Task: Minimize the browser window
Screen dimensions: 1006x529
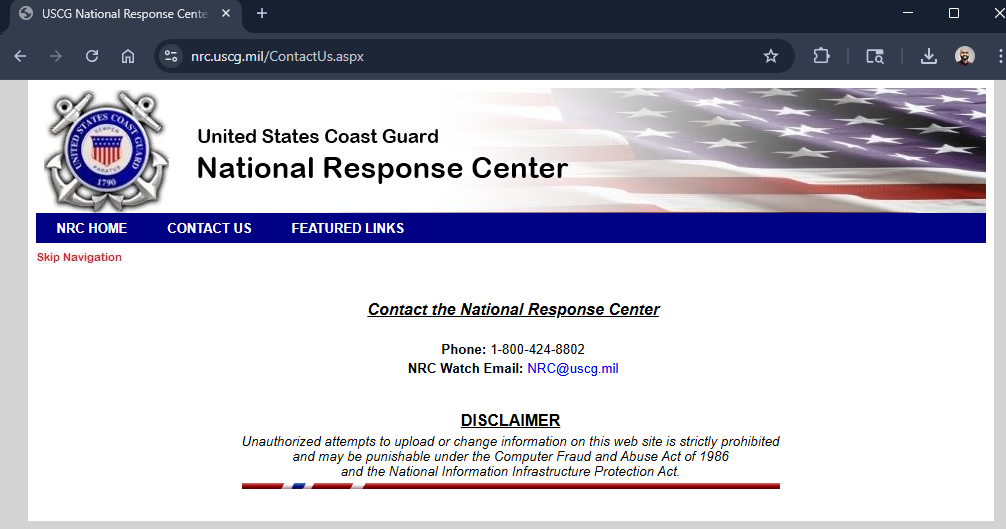Action: point(908,13)
